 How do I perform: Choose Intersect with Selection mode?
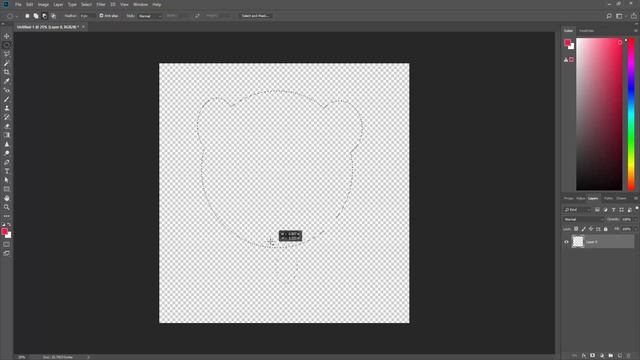(x=53, y=16)
